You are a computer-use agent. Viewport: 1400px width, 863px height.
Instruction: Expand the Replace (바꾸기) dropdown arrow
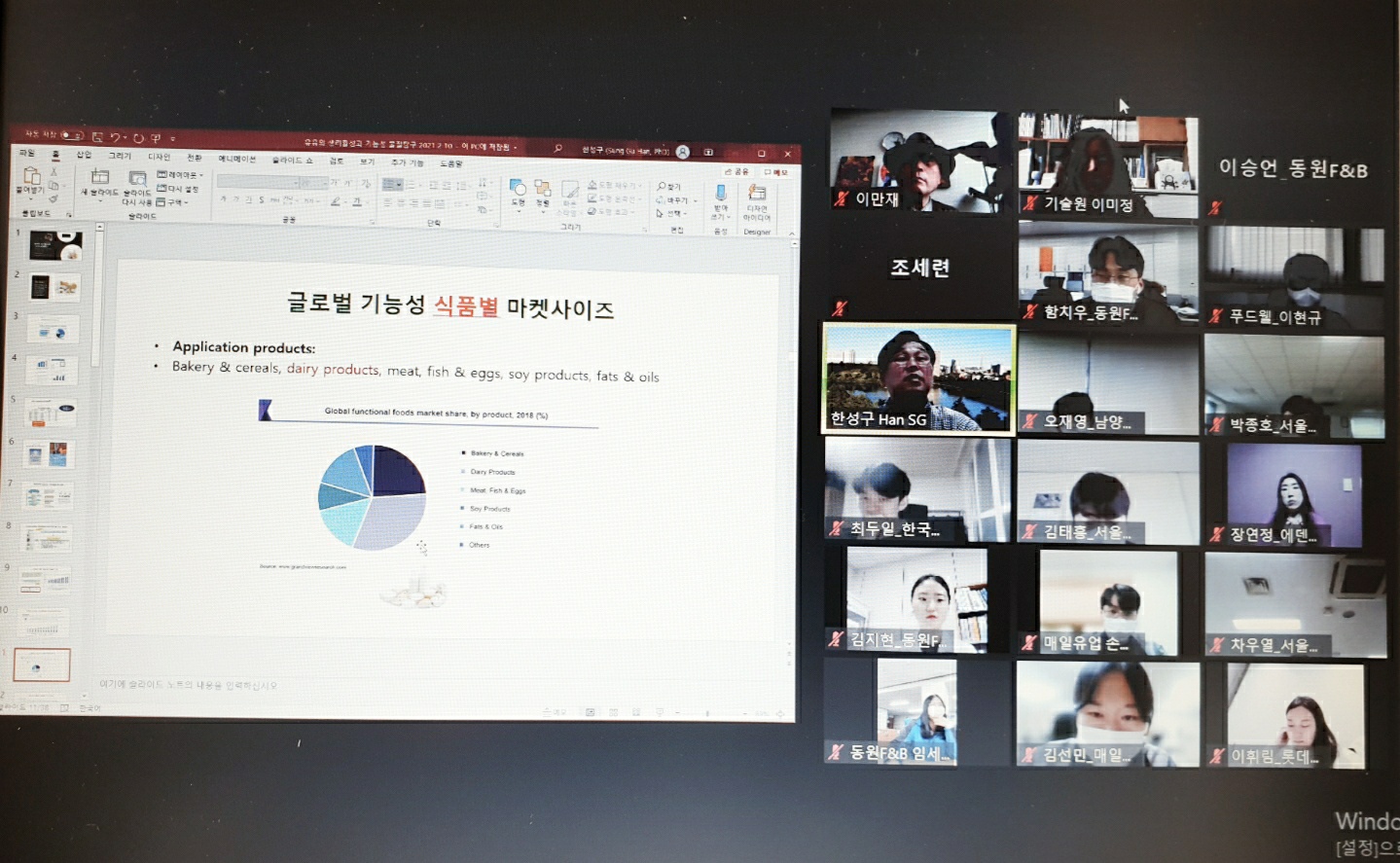pyautogui.click(x=696, y=201)
